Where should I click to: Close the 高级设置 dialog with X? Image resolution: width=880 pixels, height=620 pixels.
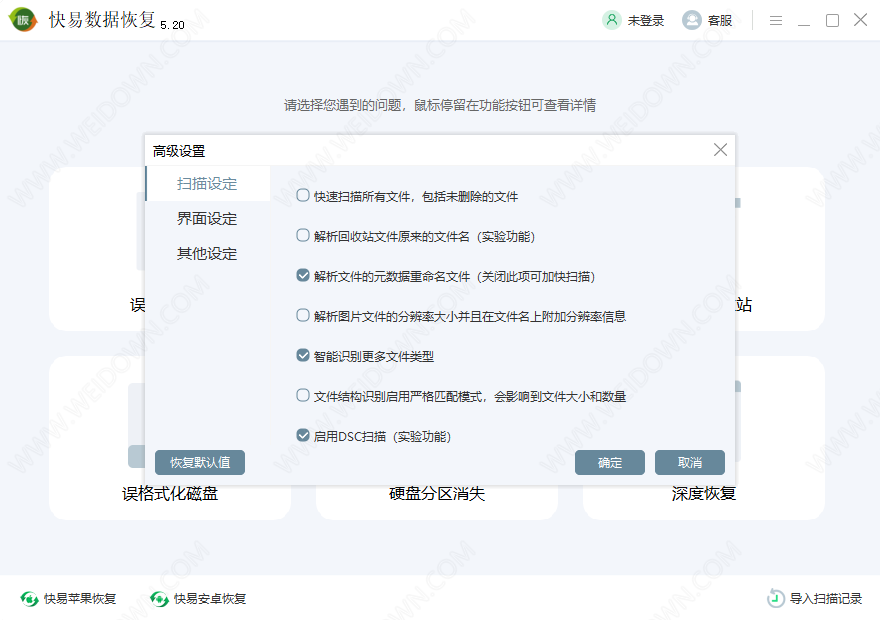click(x=720, y=149)
